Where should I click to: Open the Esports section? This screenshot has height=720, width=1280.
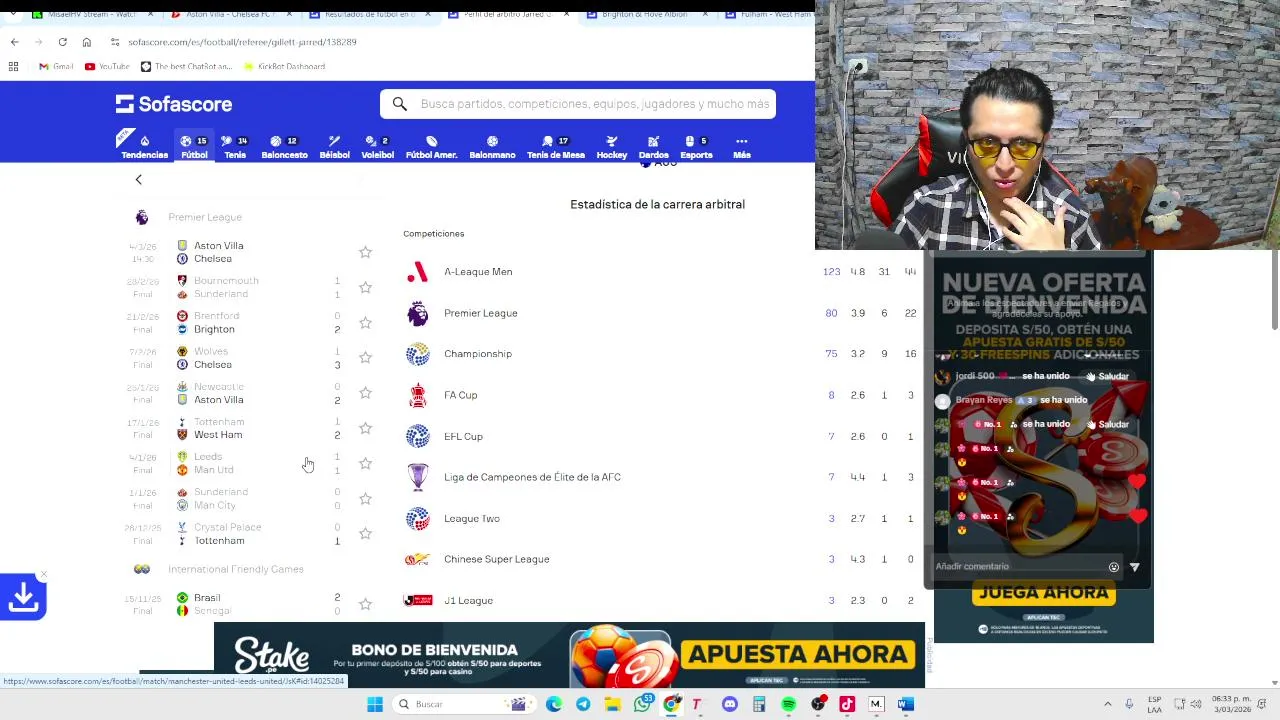tap(696, 147)
